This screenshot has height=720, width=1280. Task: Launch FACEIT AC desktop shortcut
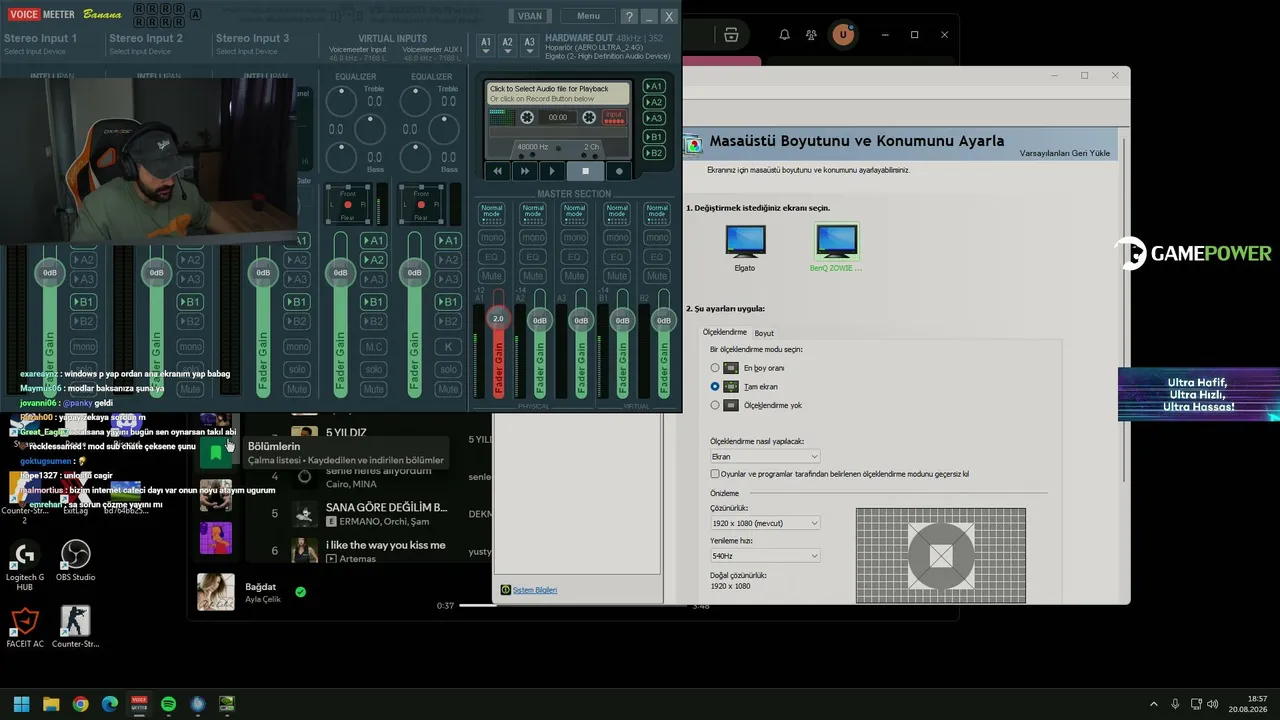coord(25,628)
